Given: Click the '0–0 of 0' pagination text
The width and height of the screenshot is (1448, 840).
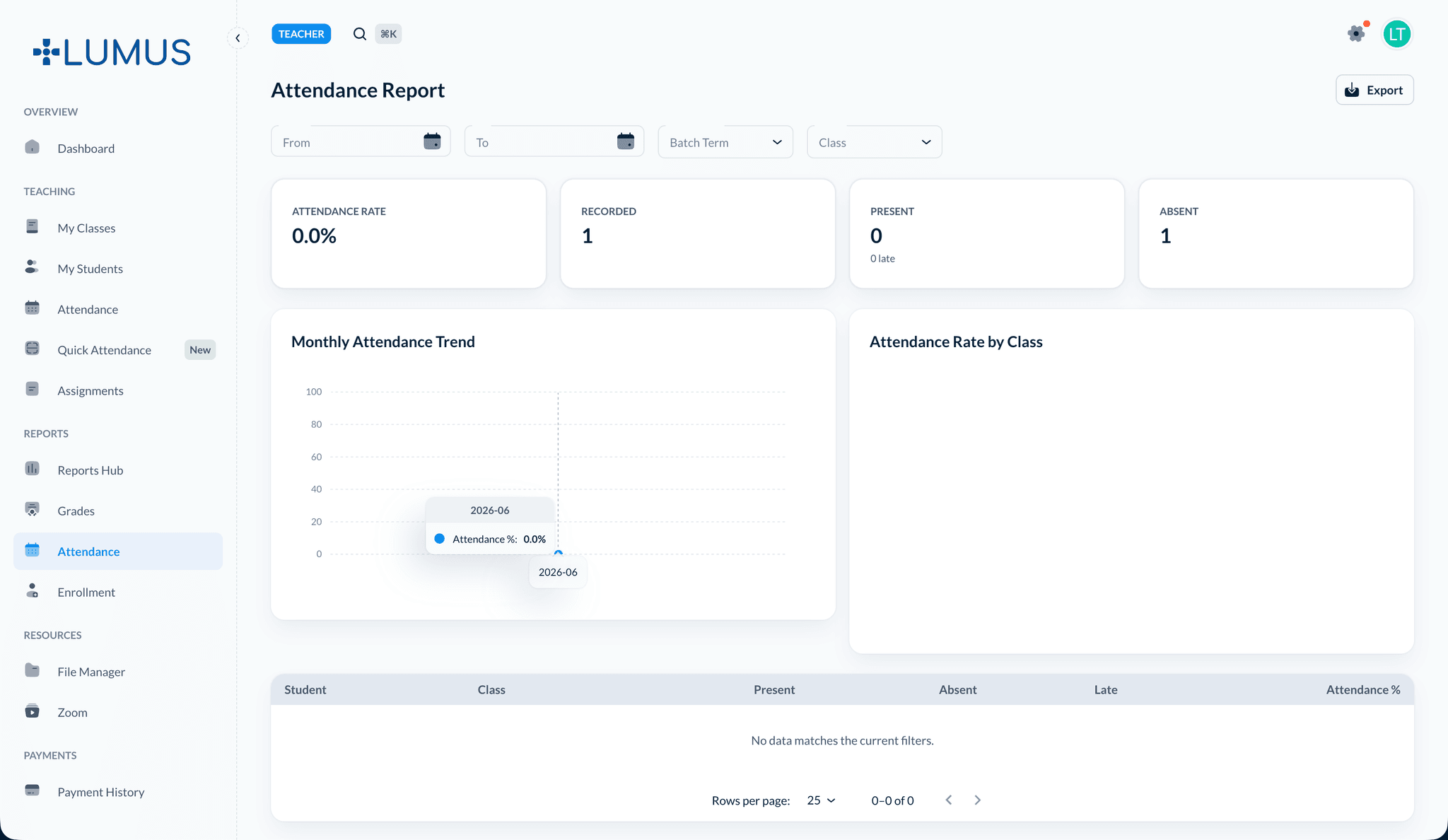Looking at the screenshot, I should pyautogui.click(x=892, y=800).
